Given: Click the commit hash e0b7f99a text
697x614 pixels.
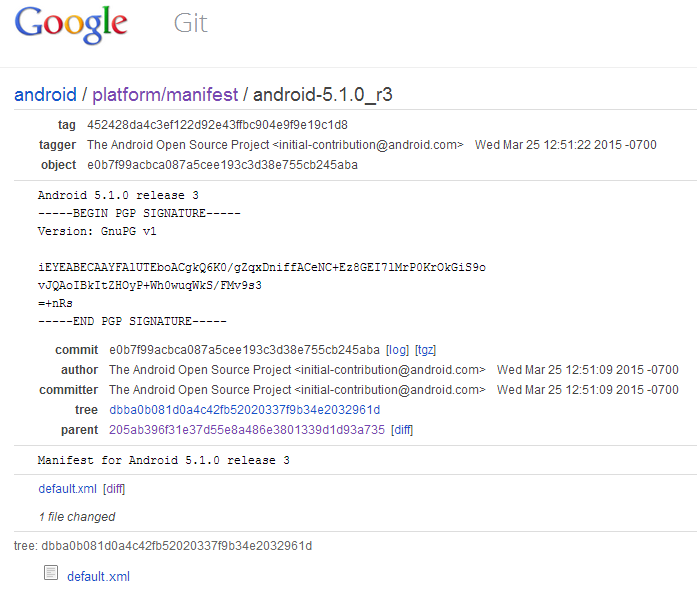Looking at the screenshot, I should pyautogui.click(x=244, y=350).
